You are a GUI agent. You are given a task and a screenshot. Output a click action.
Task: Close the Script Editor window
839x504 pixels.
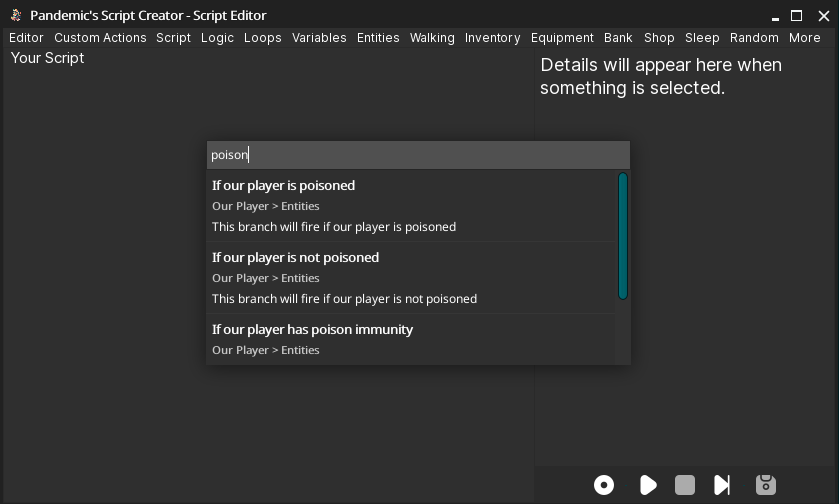[823, 16]
